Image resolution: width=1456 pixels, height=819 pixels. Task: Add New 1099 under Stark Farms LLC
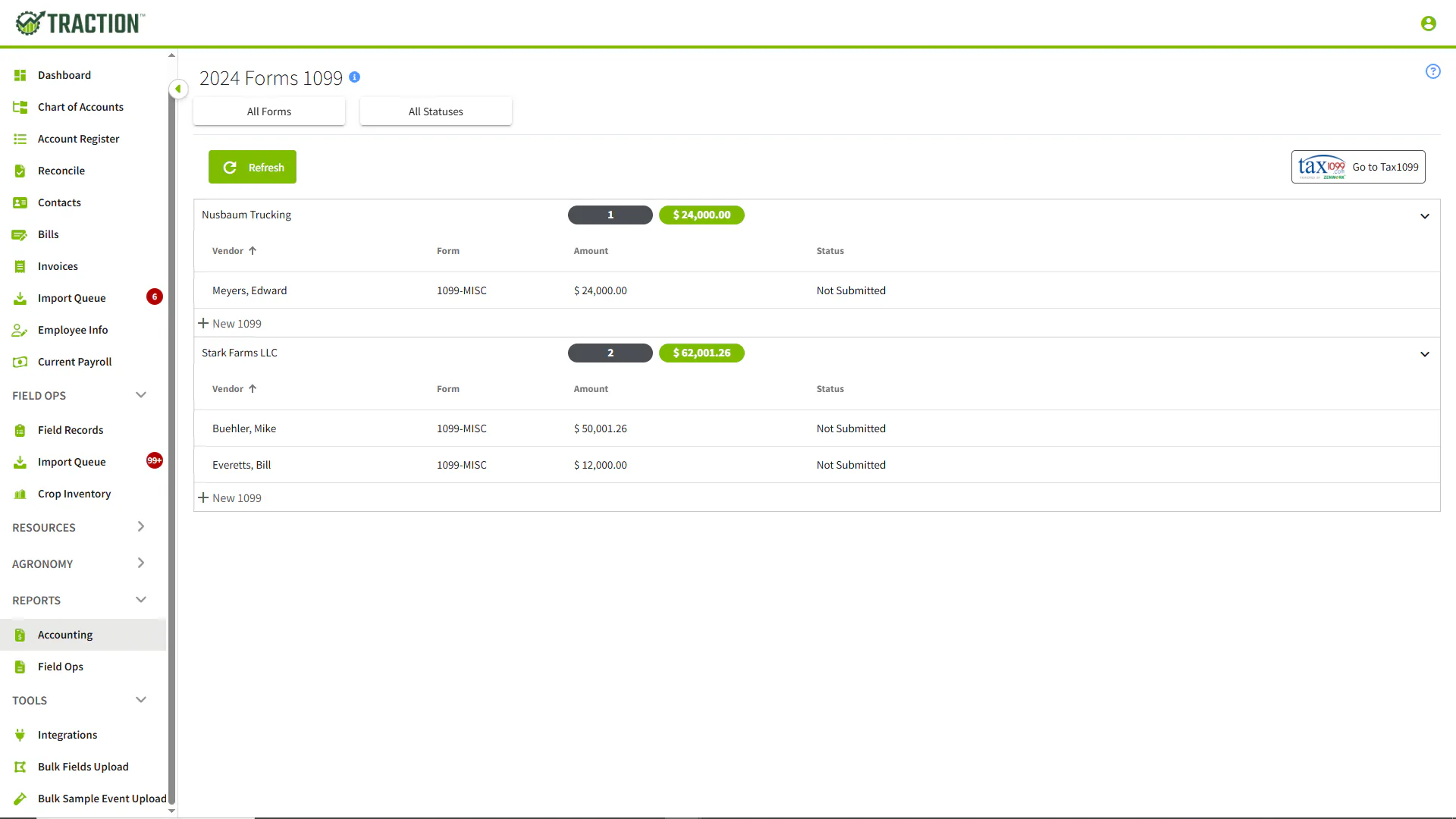[x=230, y=498]
